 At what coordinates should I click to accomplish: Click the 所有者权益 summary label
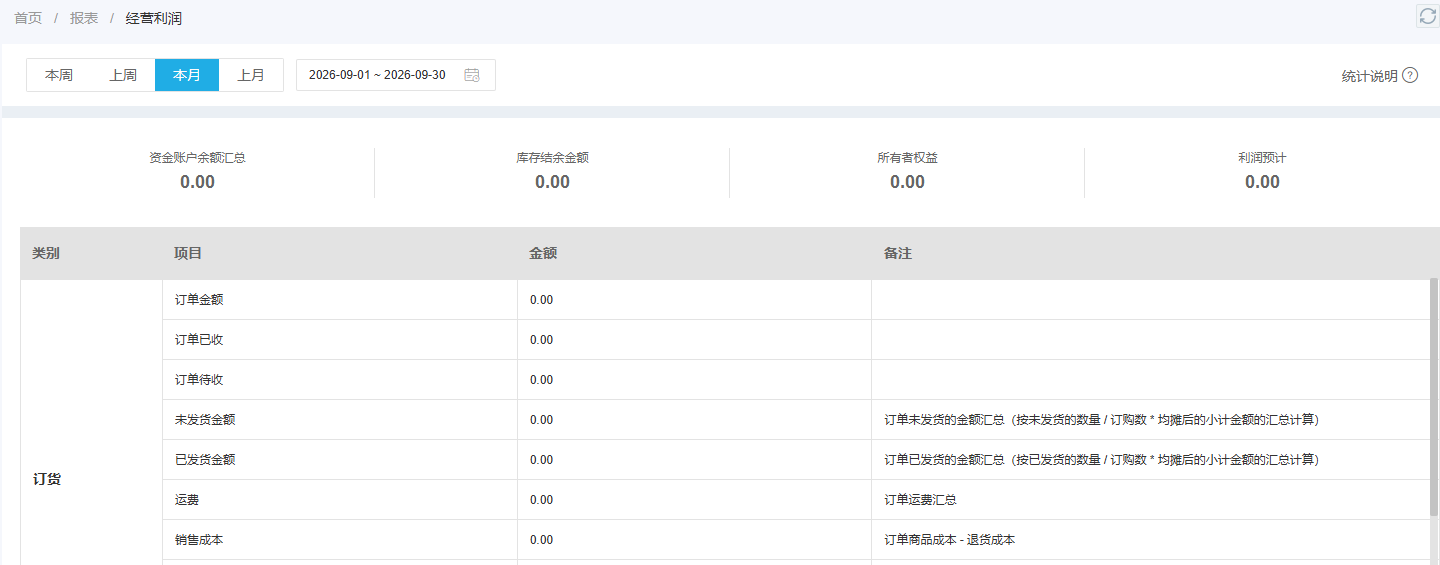(x=907, y=158)
